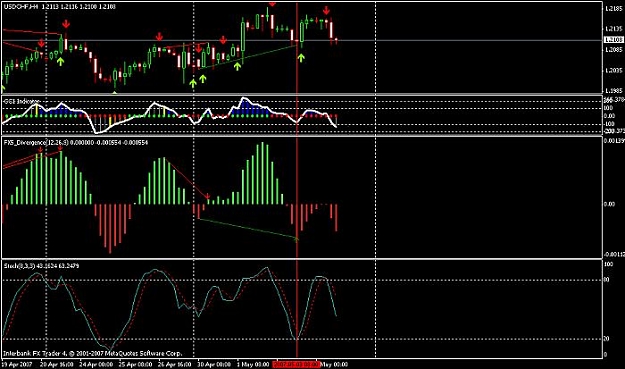
Task: Click the 26 Apr 16:00 date label
Action: point(175,364)
